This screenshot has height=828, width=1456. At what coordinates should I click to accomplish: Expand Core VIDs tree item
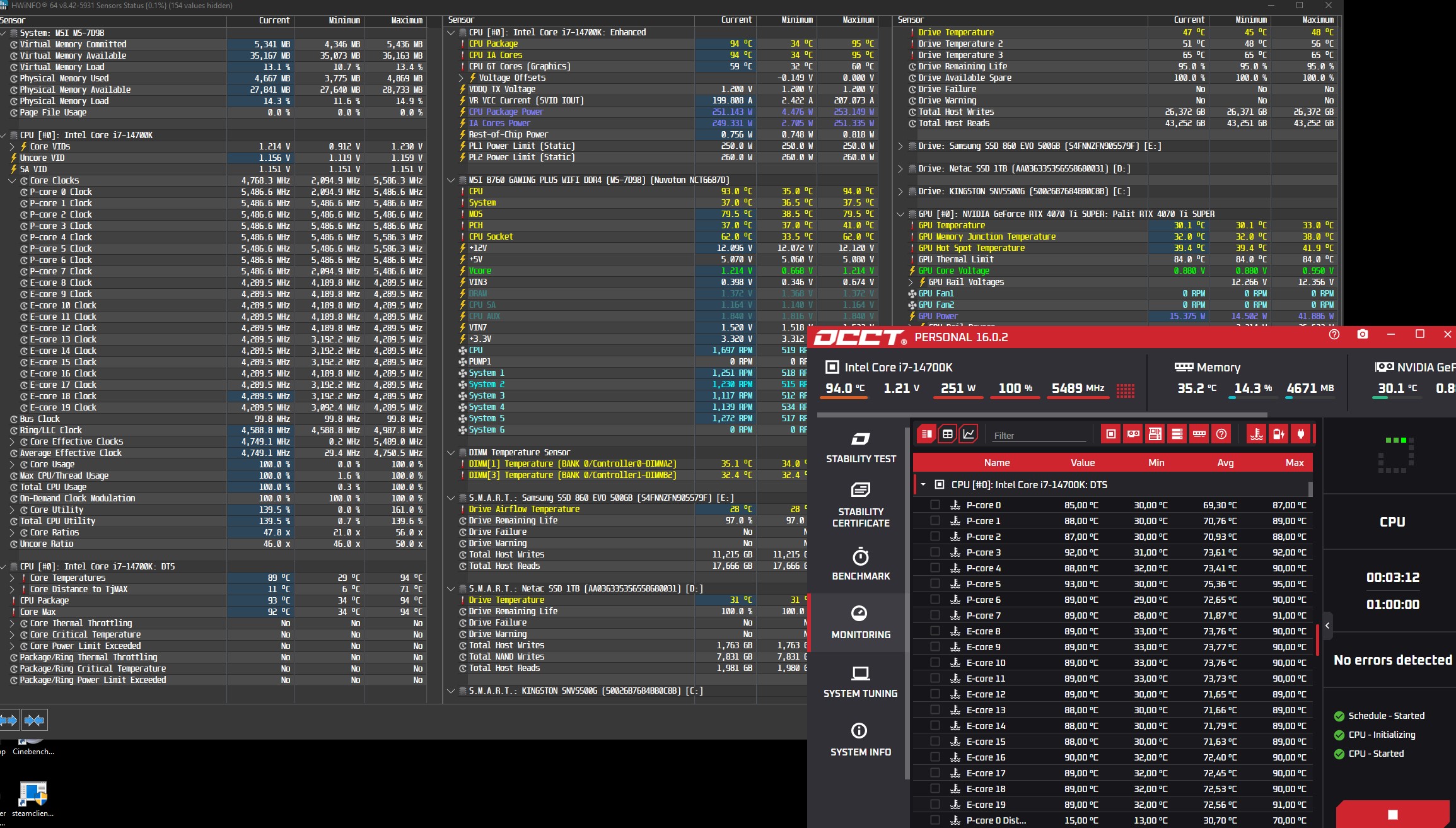pos(12,146)
